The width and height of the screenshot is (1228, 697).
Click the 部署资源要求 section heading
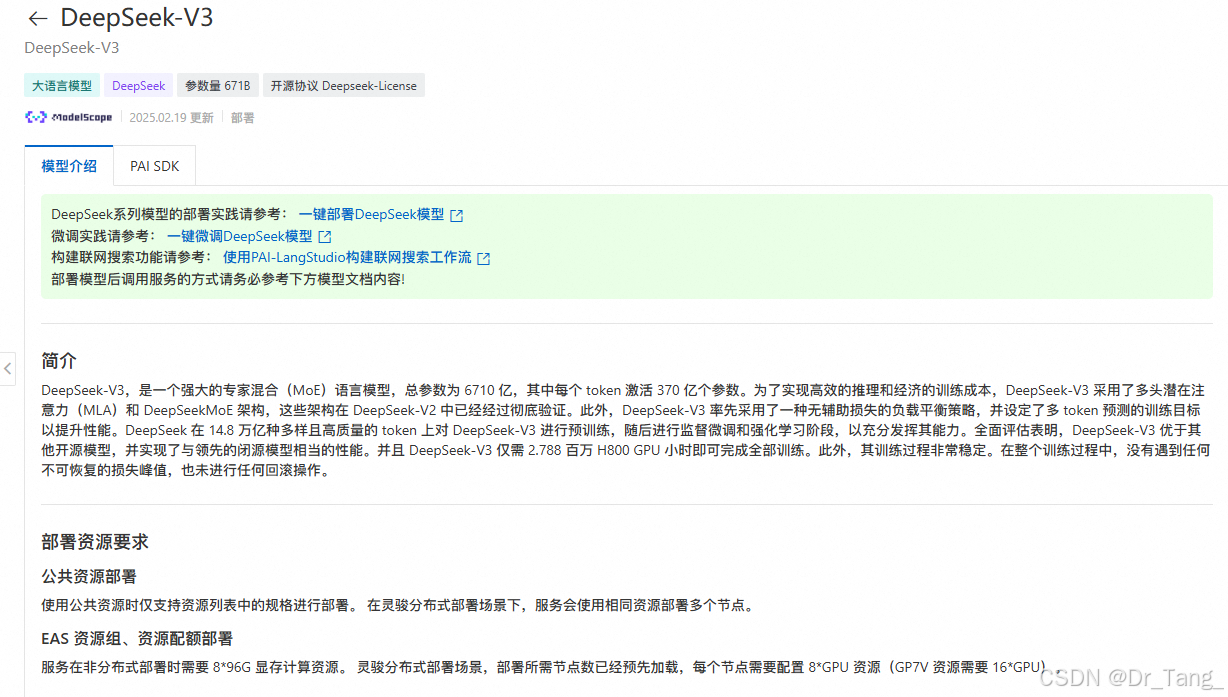pyautogui.click(x=95, y=541)
